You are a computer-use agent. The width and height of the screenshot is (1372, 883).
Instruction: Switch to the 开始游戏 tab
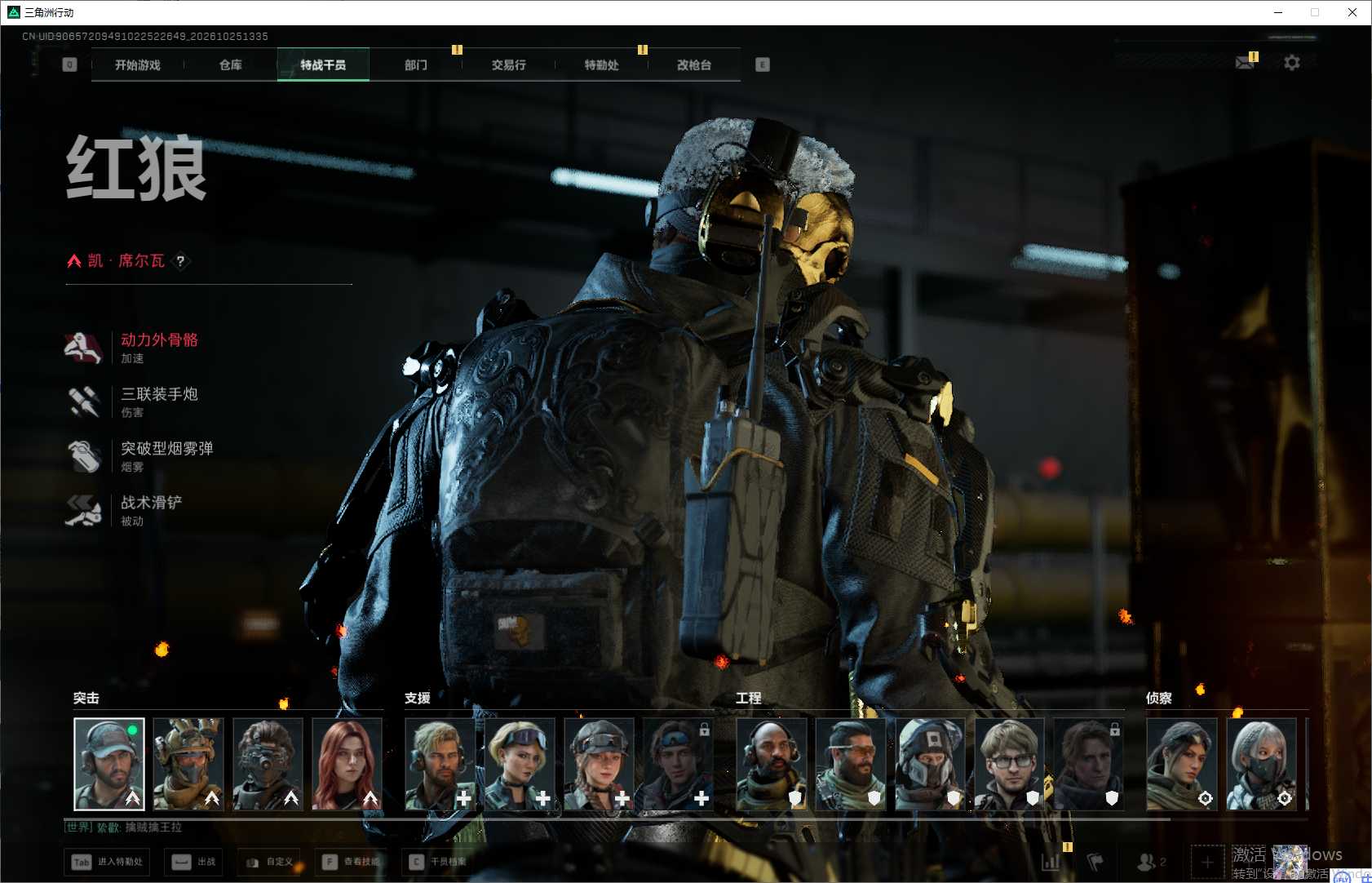(138, 64)
